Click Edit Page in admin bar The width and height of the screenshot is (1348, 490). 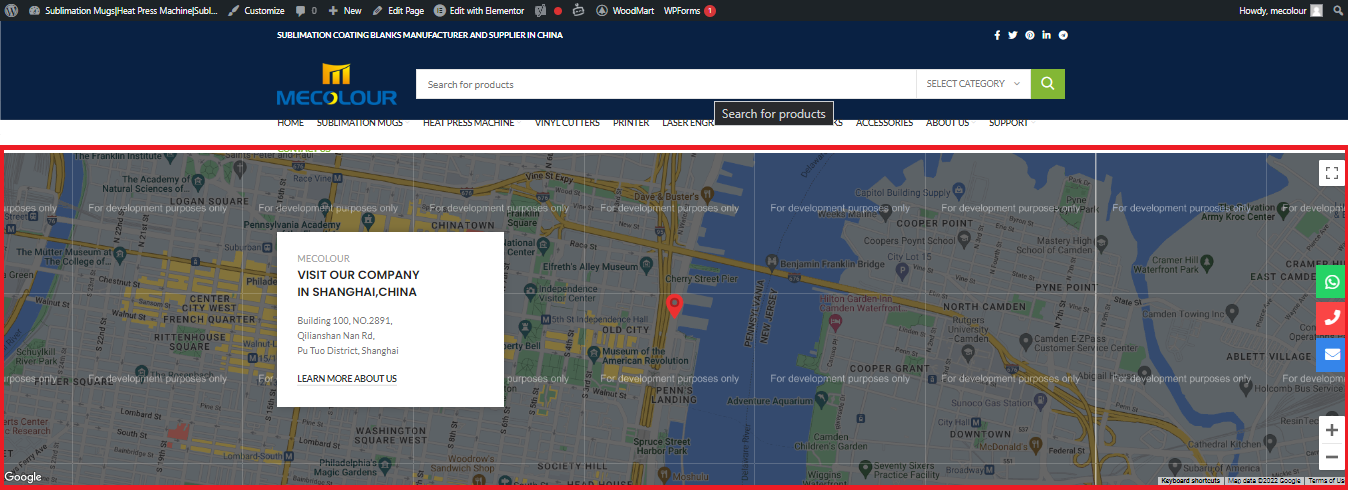pyautogui.click(x=398, y=10)
